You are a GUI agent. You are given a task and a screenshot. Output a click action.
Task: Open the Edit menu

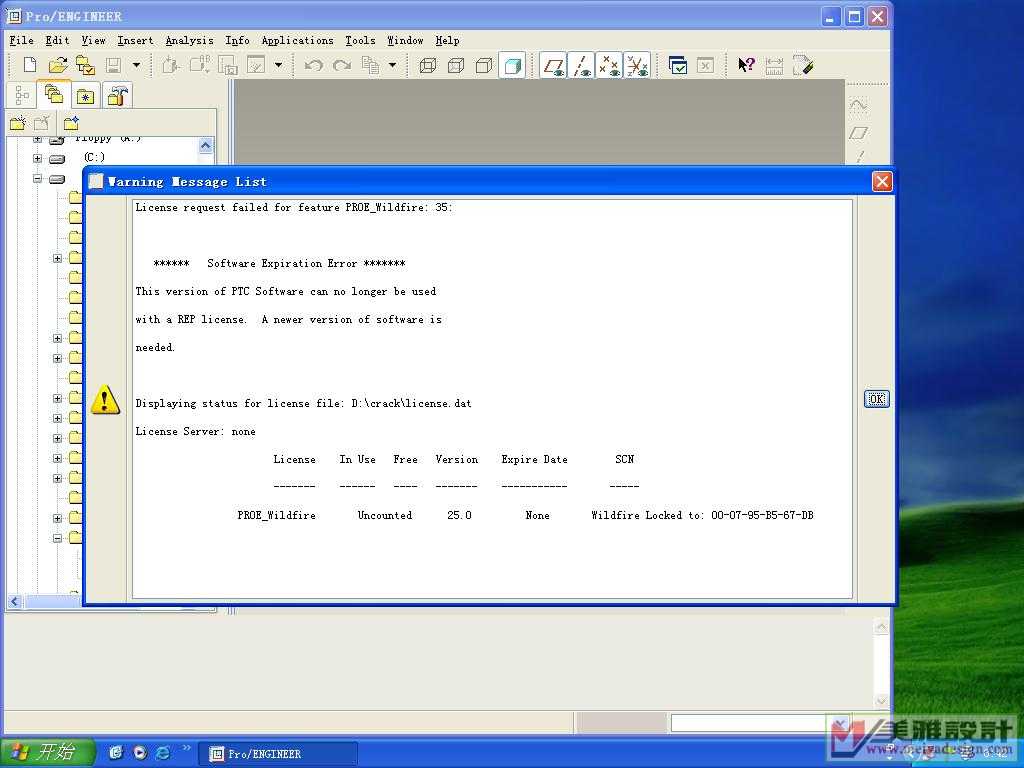(57, 40)
